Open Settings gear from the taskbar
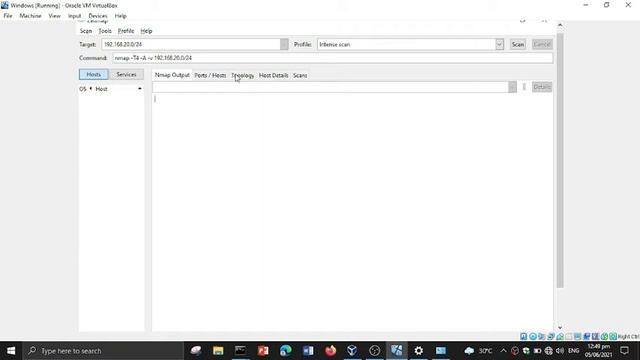 418,351
